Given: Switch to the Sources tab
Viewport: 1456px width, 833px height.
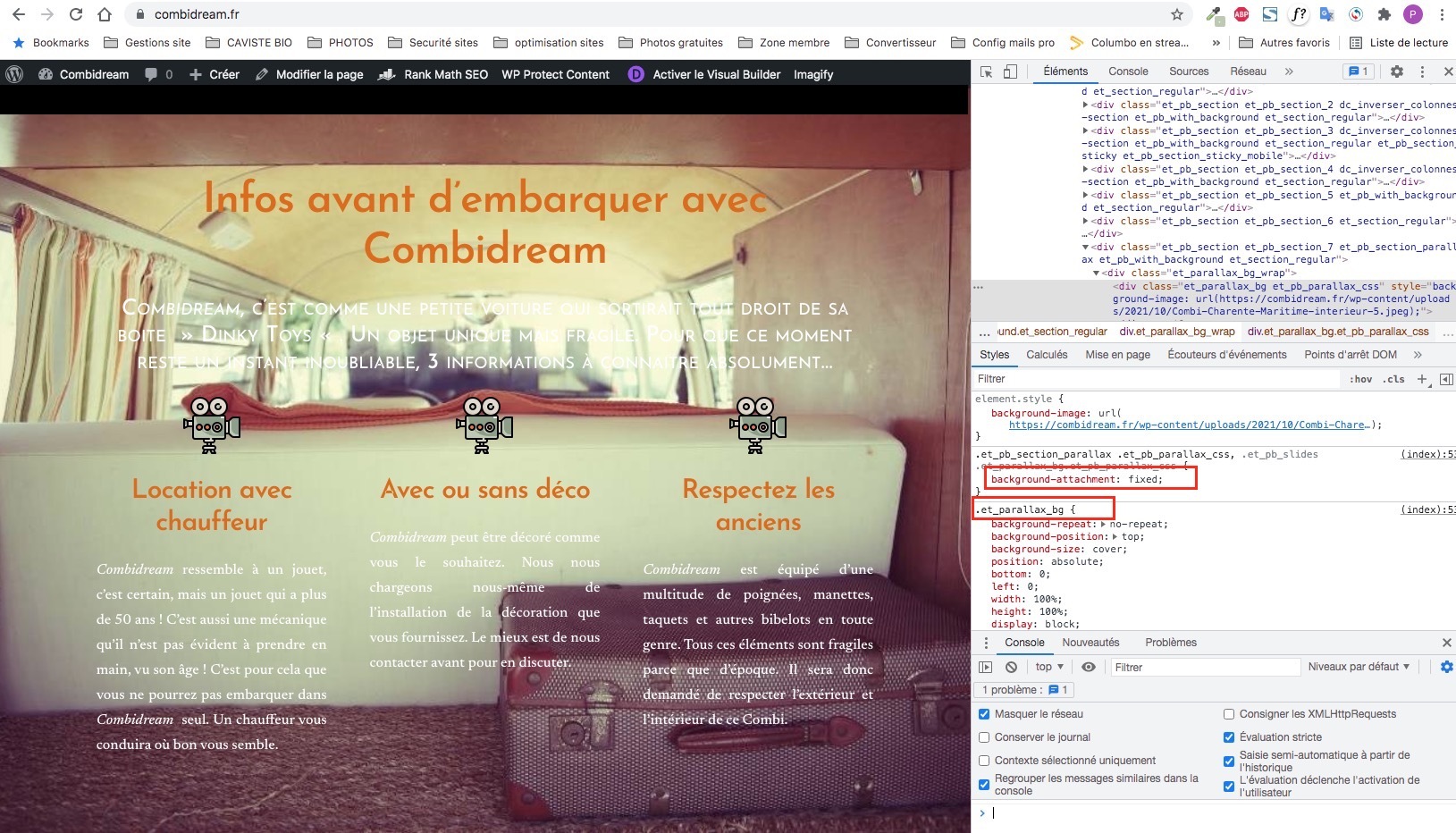Looking at the screenshot, I should tap(1189, 72).
